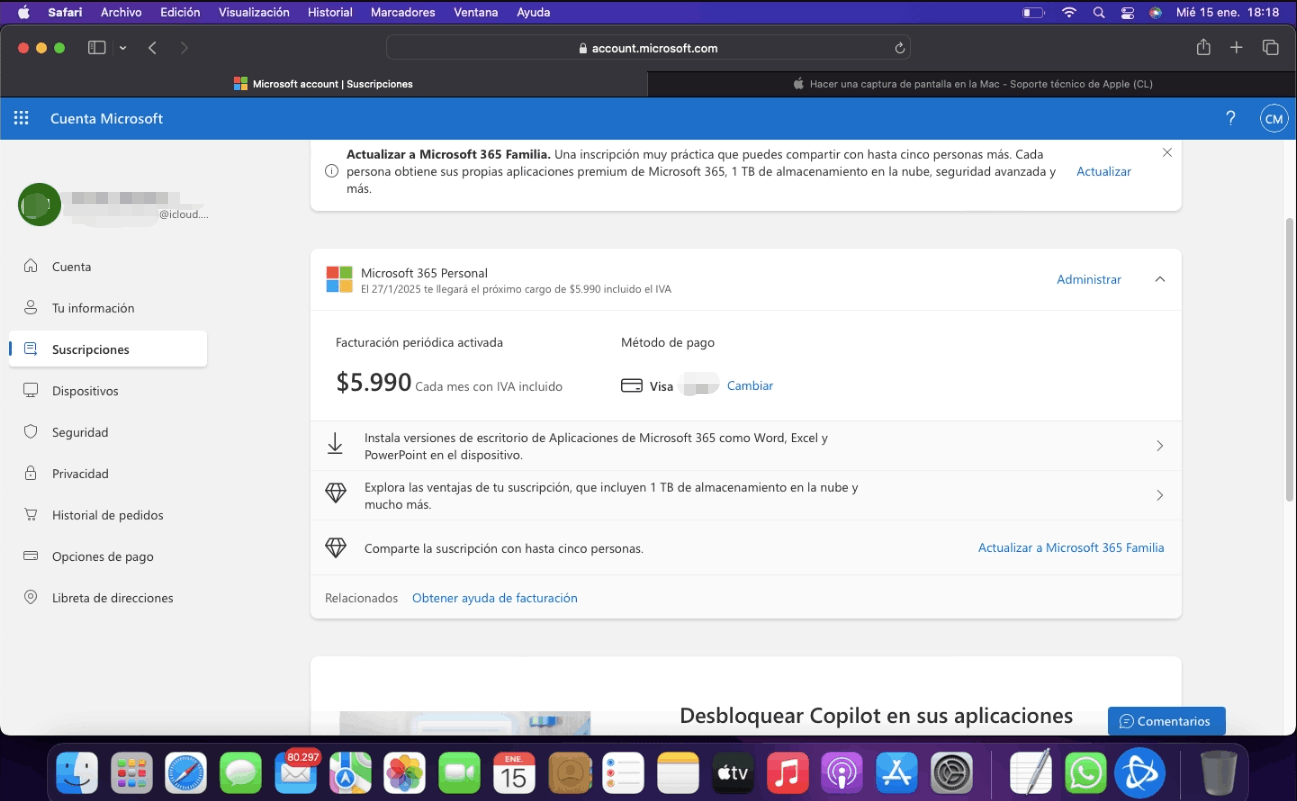The image size is (1297, 801).
Task: Click Obtener ayuda de facturación link
Action: (x=495, y=598)
